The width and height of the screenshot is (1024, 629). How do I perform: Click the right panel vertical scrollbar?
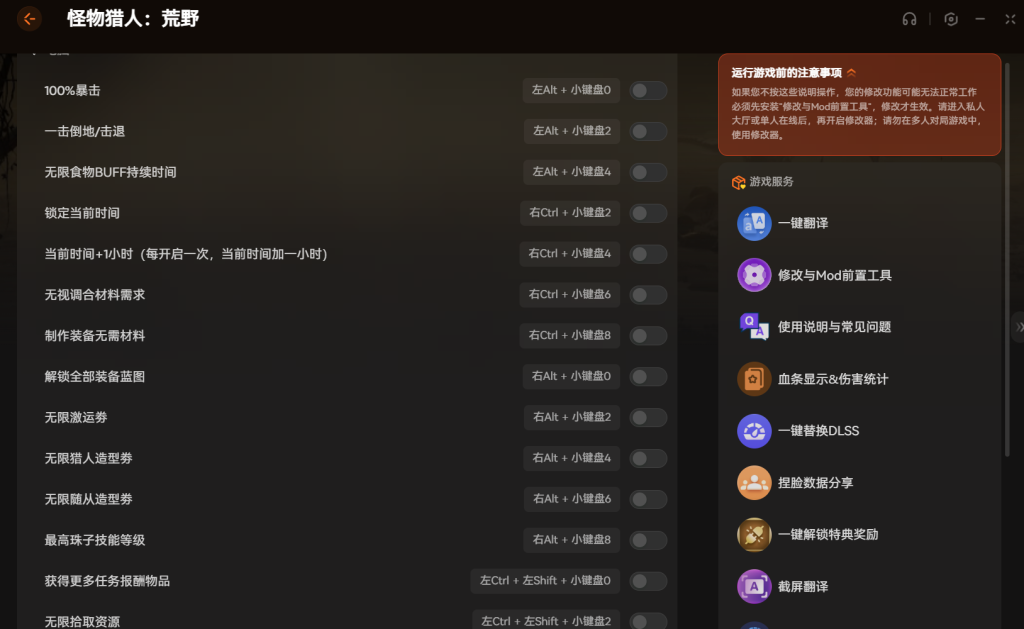point(1006,300)
